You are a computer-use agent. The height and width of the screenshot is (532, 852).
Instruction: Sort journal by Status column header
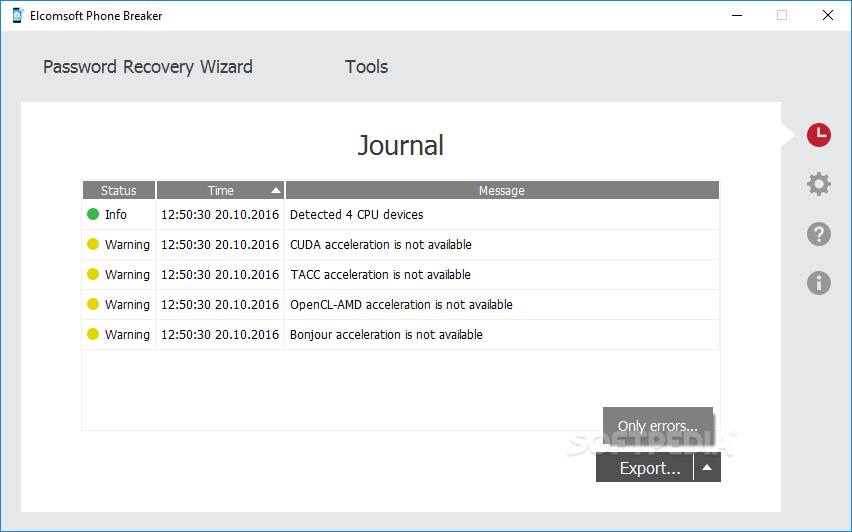(118, 190)
